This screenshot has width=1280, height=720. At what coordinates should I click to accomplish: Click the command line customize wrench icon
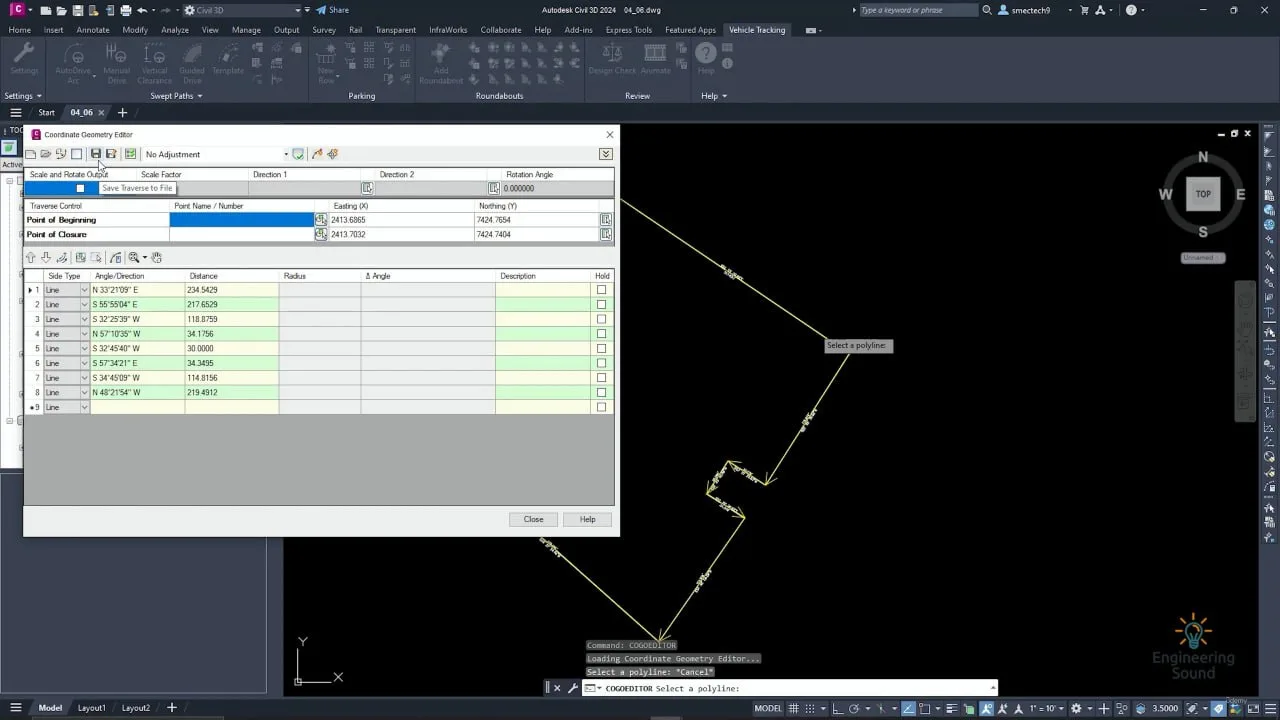tap(572, 688)
